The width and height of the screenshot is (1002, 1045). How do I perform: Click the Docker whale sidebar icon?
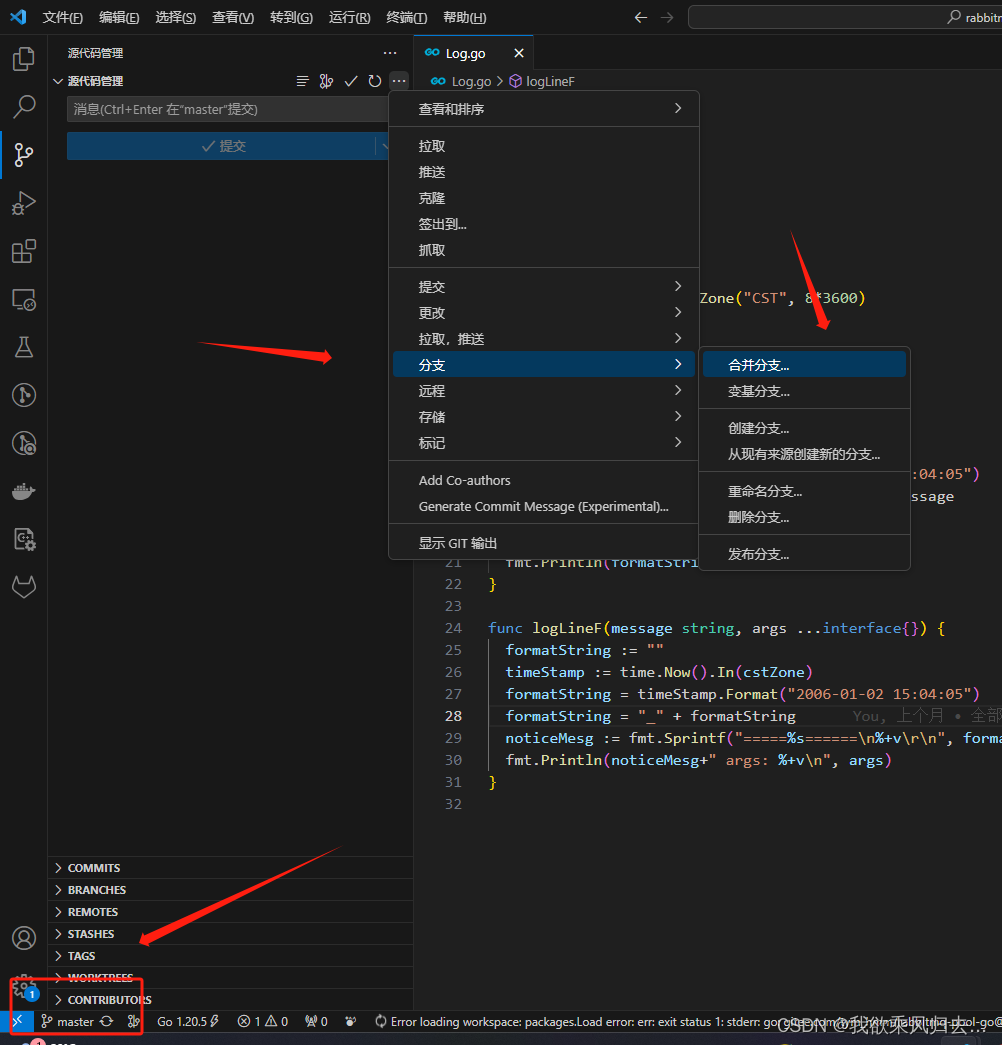24,490
